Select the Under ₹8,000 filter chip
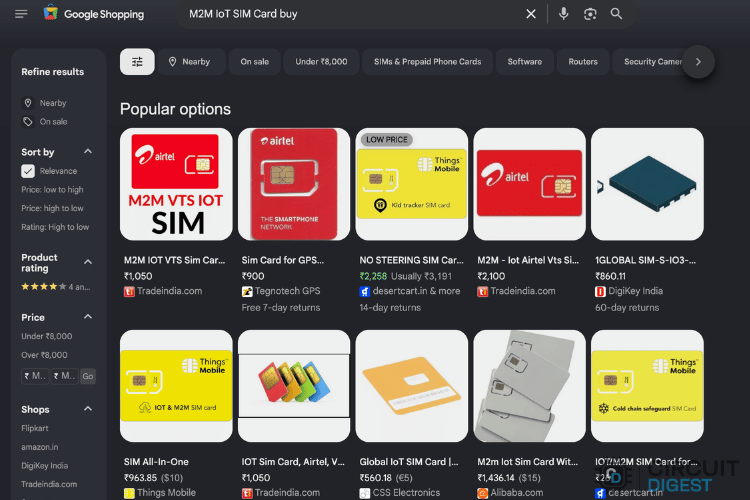This screenshot has width=750, height=500. 321,62
